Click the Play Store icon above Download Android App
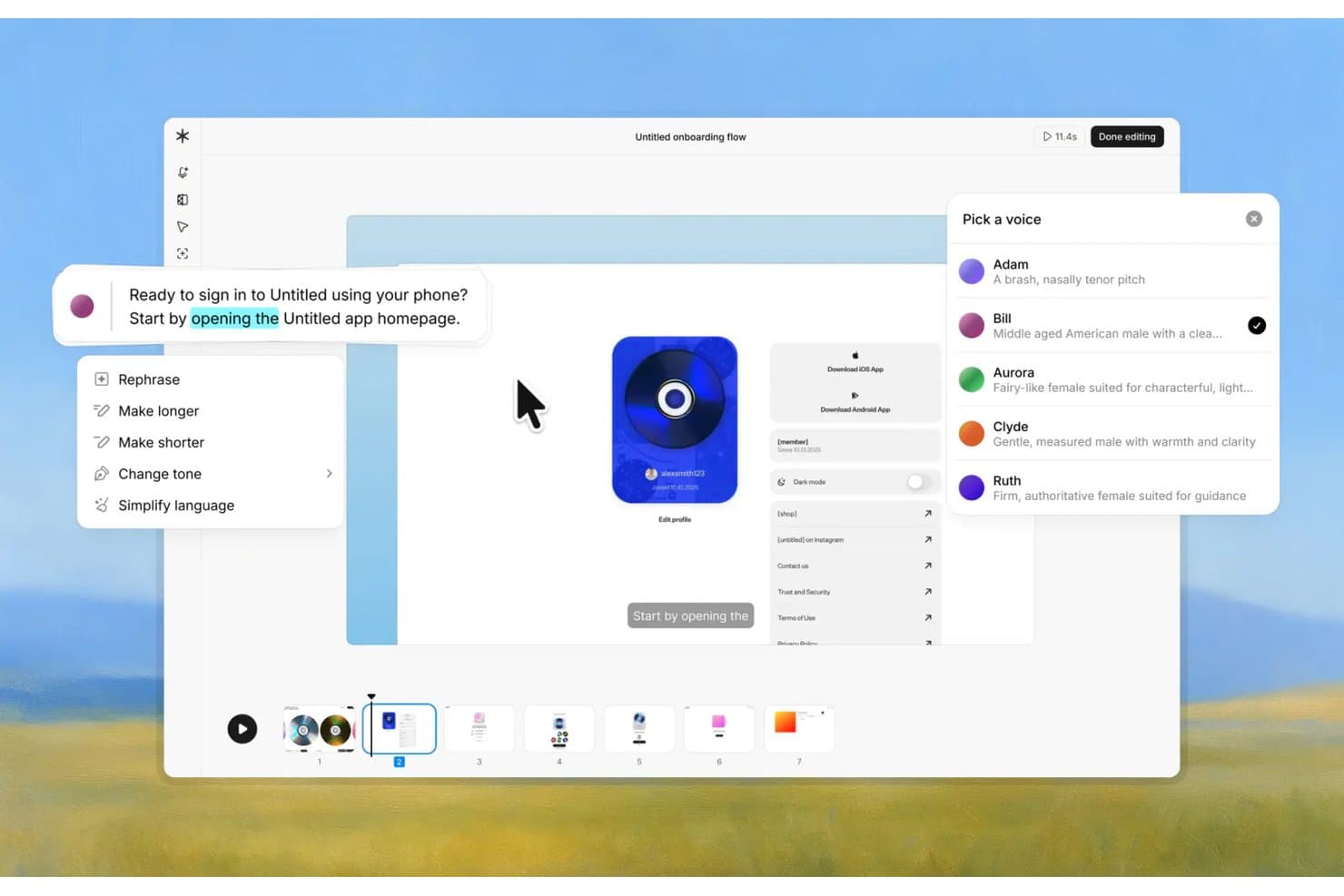 click(x=855, y=396)
